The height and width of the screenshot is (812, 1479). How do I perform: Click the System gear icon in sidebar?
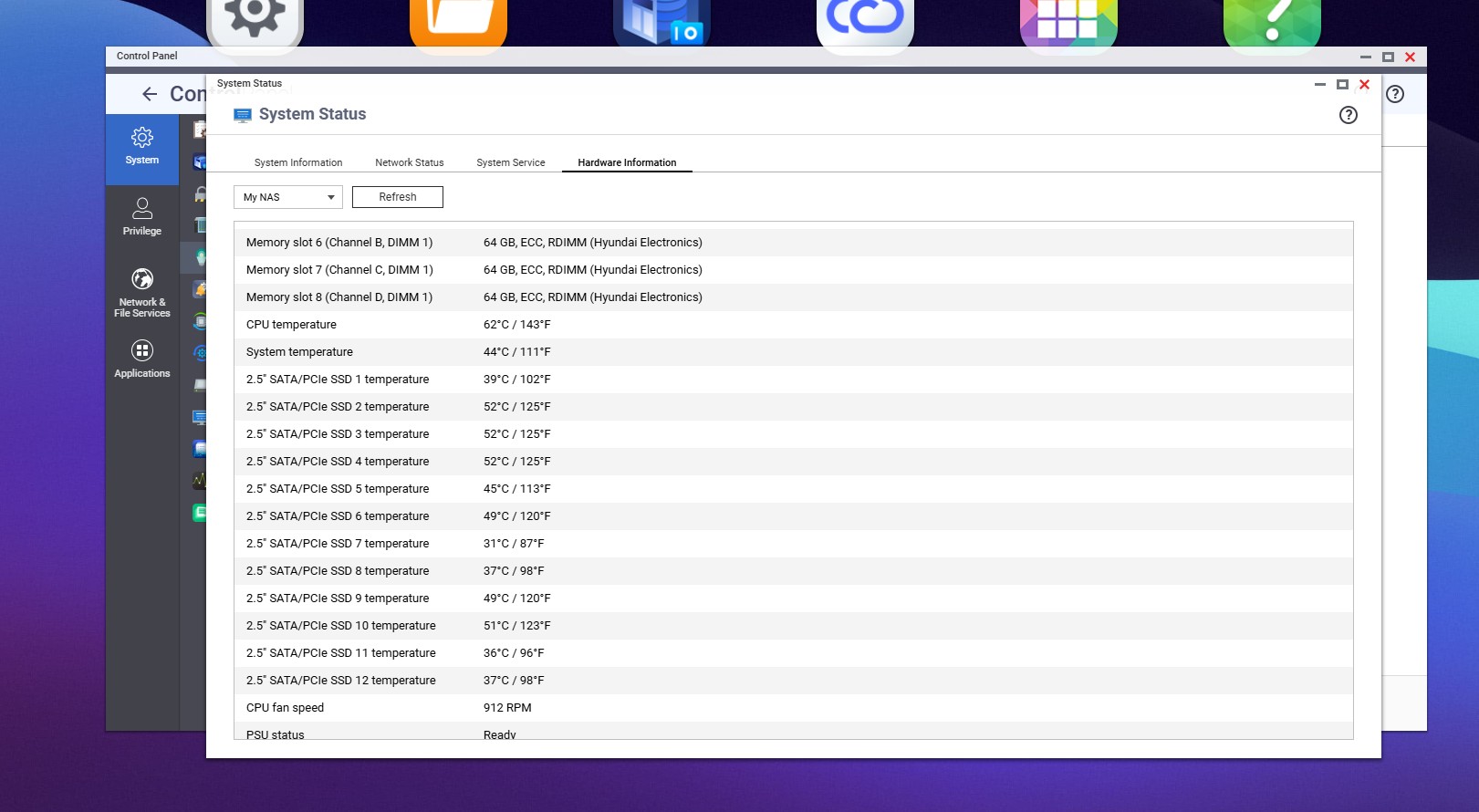(x=142, y=139)
